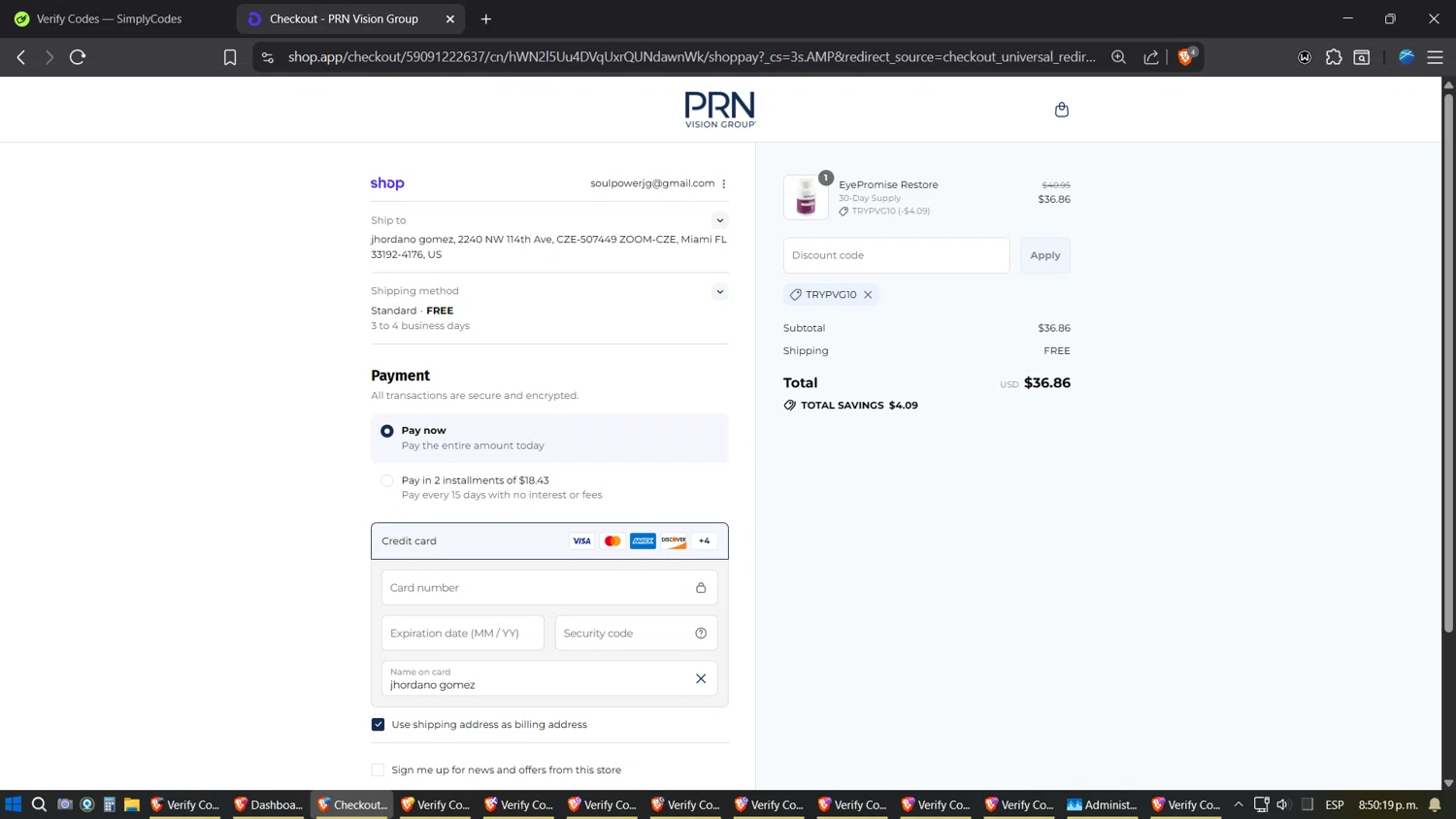Click the Discount code field
This screenshot has height=819, width=1456.
[x=896, y=255]
